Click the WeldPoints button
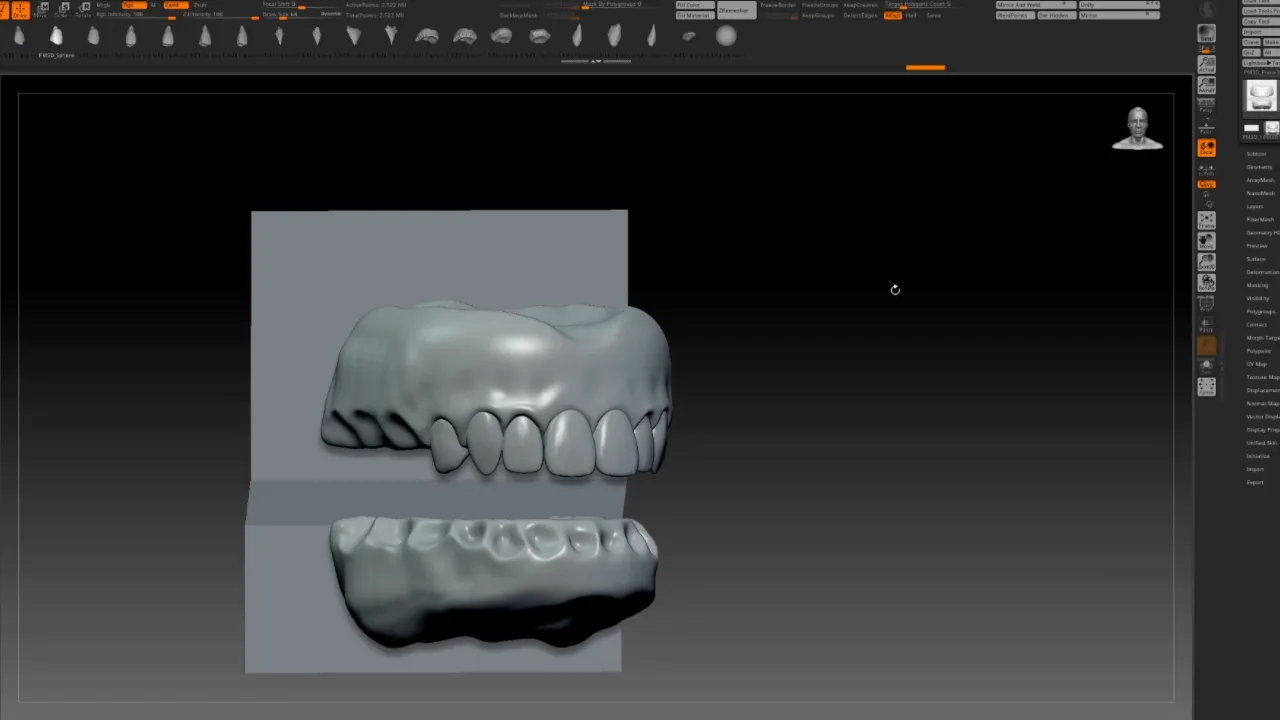This screenshot has height=720, width=1280. pos(1014,15)
